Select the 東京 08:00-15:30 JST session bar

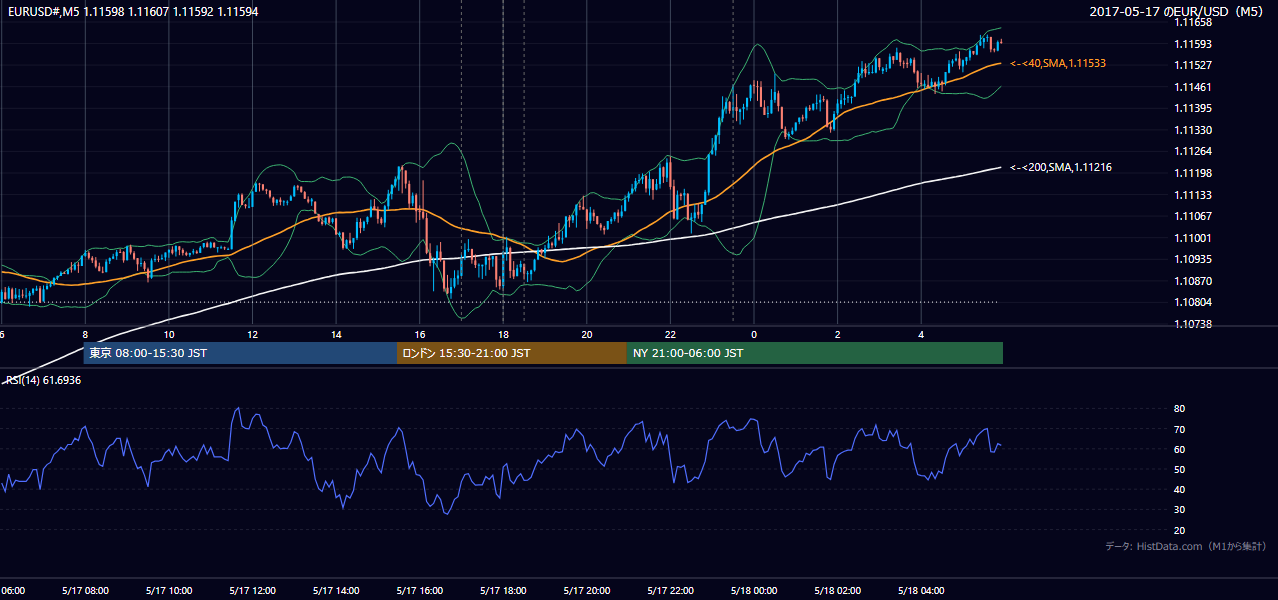[x=240, y=353]
